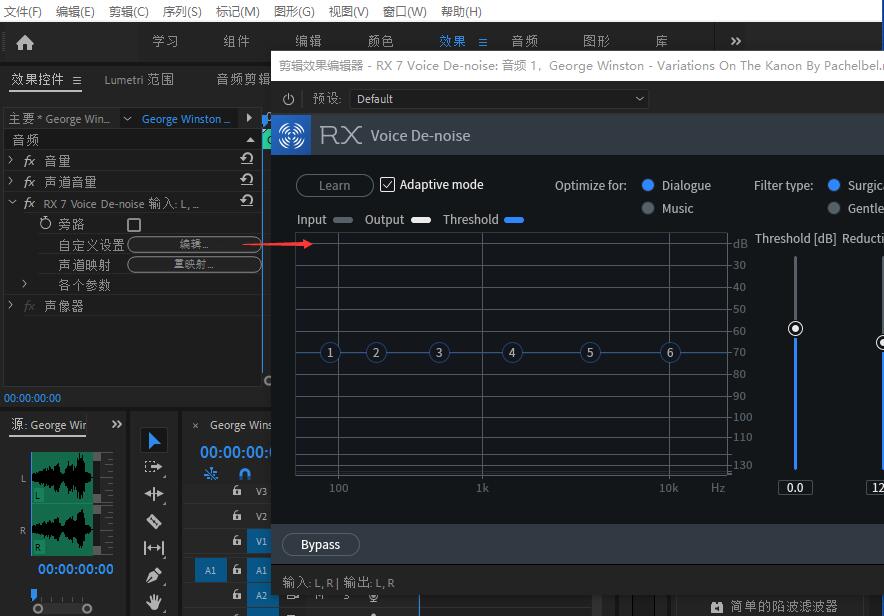
Task: Toggle lock on track A2
Action: 237,594
